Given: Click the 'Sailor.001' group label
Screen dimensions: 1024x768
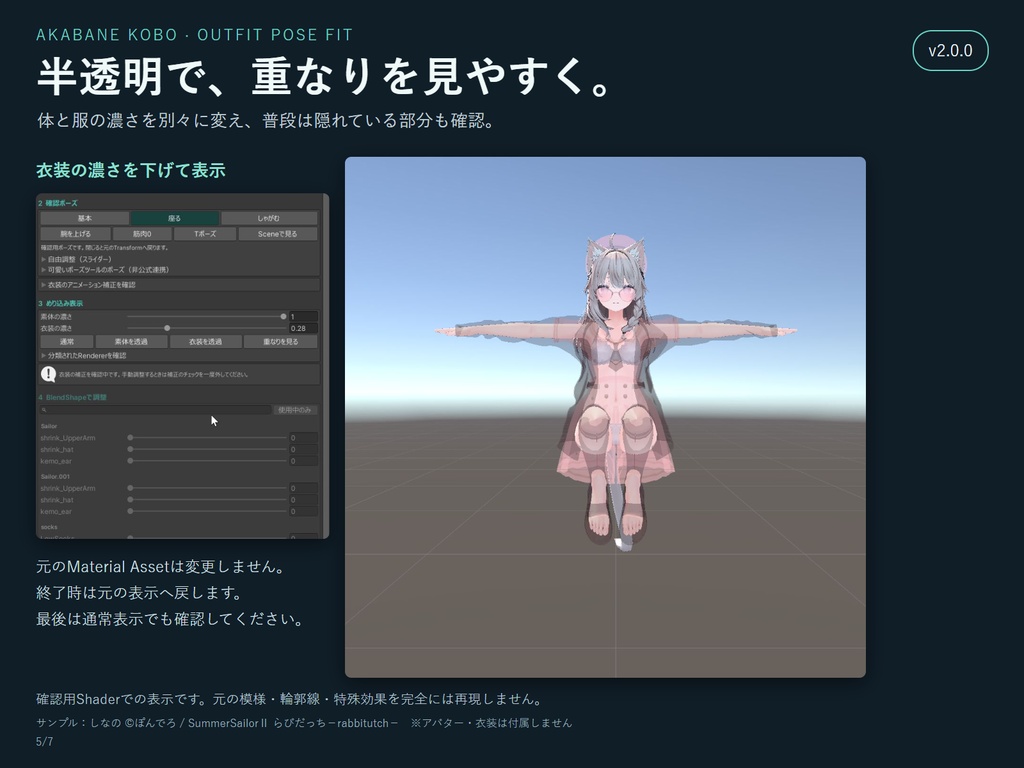Looking at the screenshot, I should click(55, 477).
